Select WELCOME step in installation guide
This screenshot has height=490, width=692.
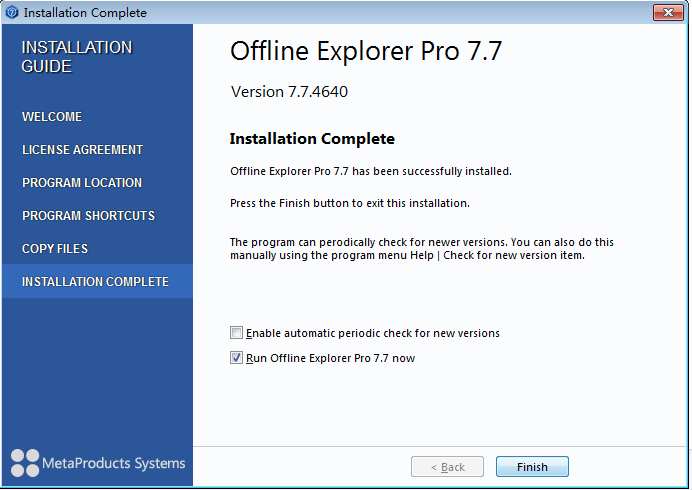[52, 117]
